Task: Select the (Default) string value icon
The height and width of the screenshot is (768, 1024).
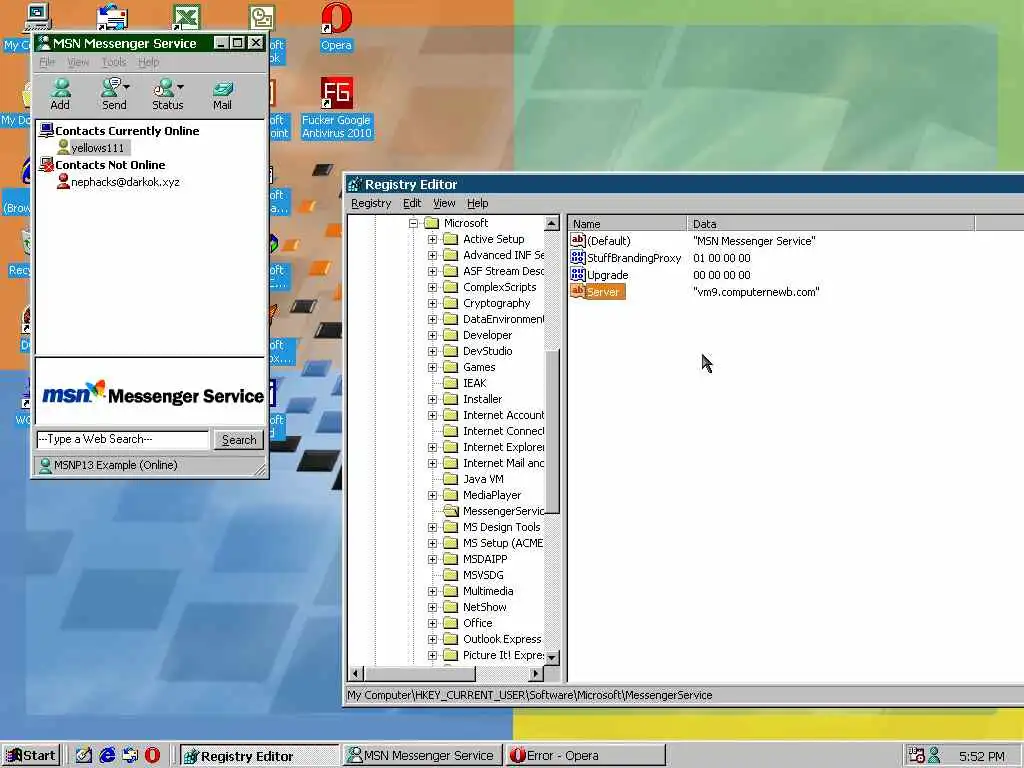Action: [577, 240]
